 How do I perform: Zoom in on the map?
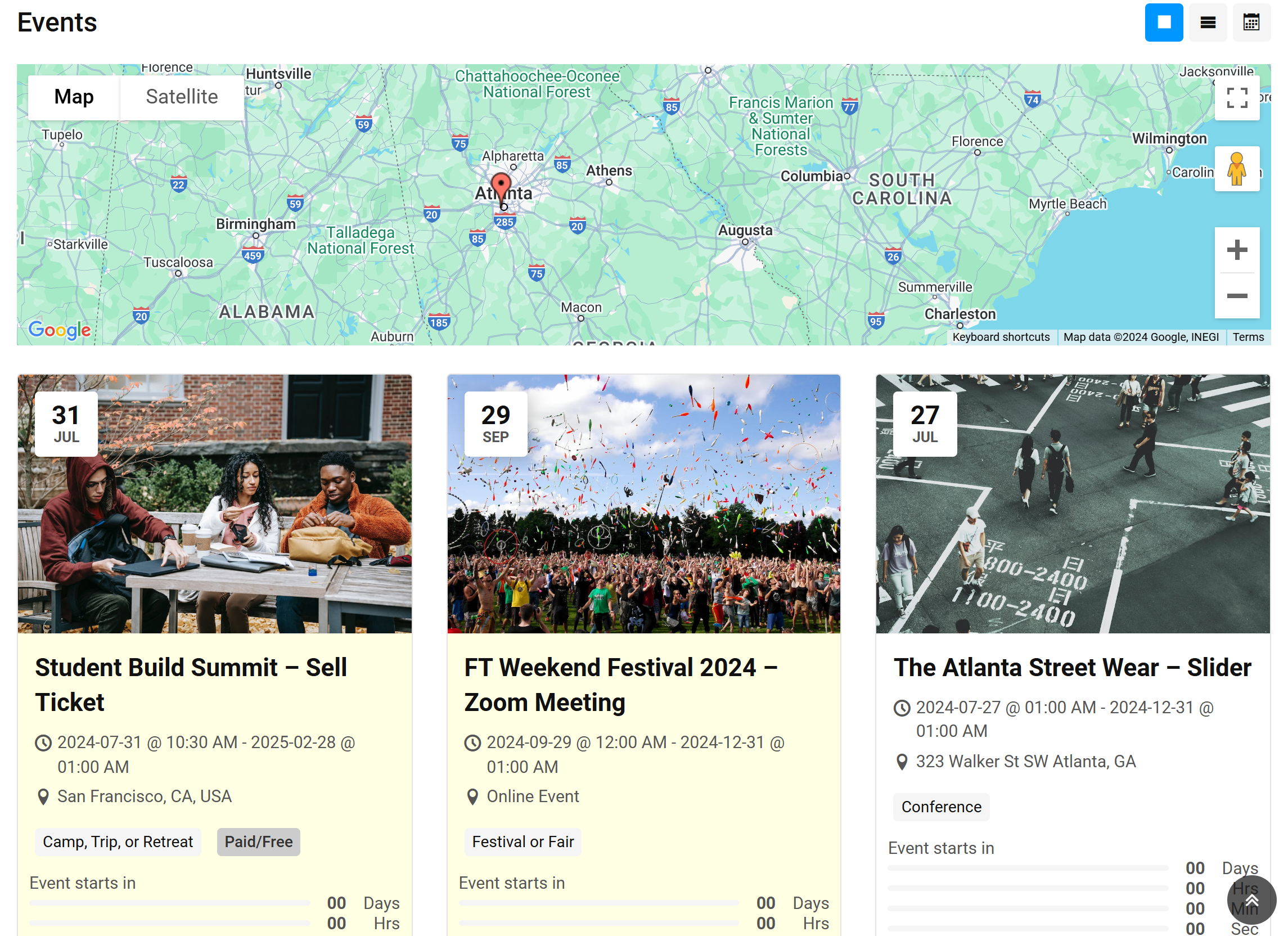click(x=1236, y=250)
